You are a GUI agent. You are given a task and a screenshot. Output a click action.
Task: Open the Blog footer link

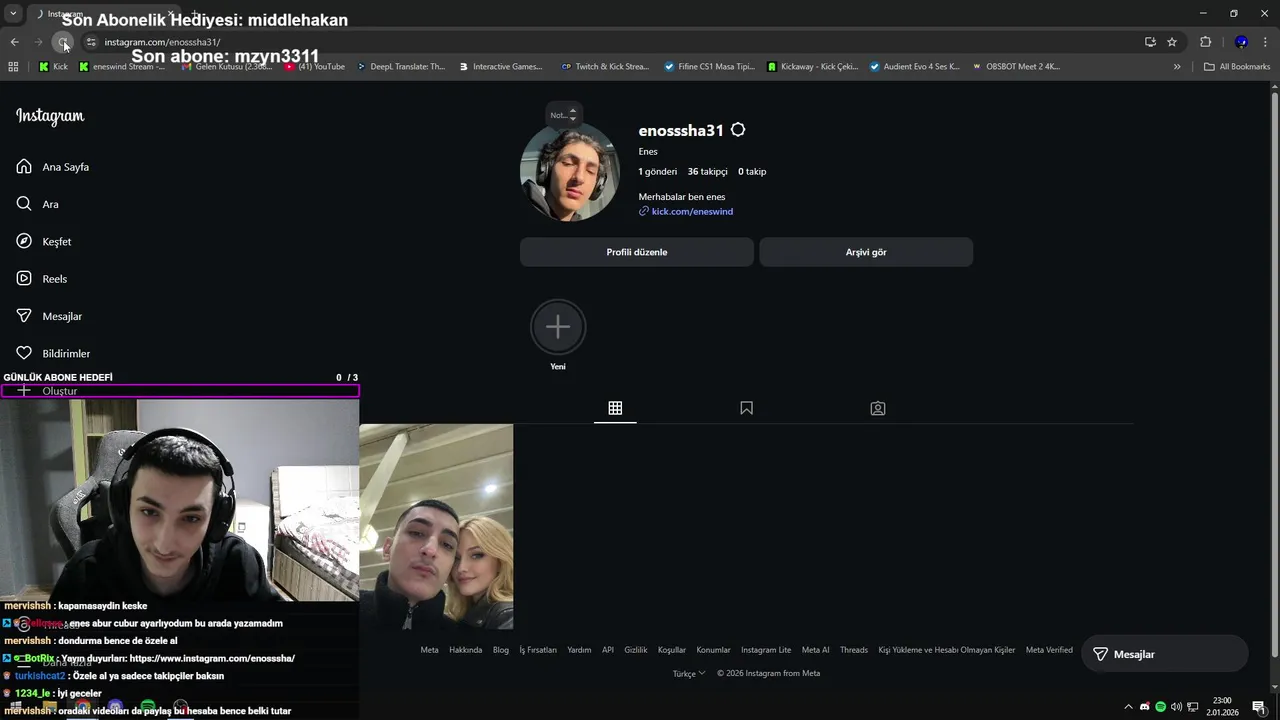pyautogui.click(x=501, y=650)
